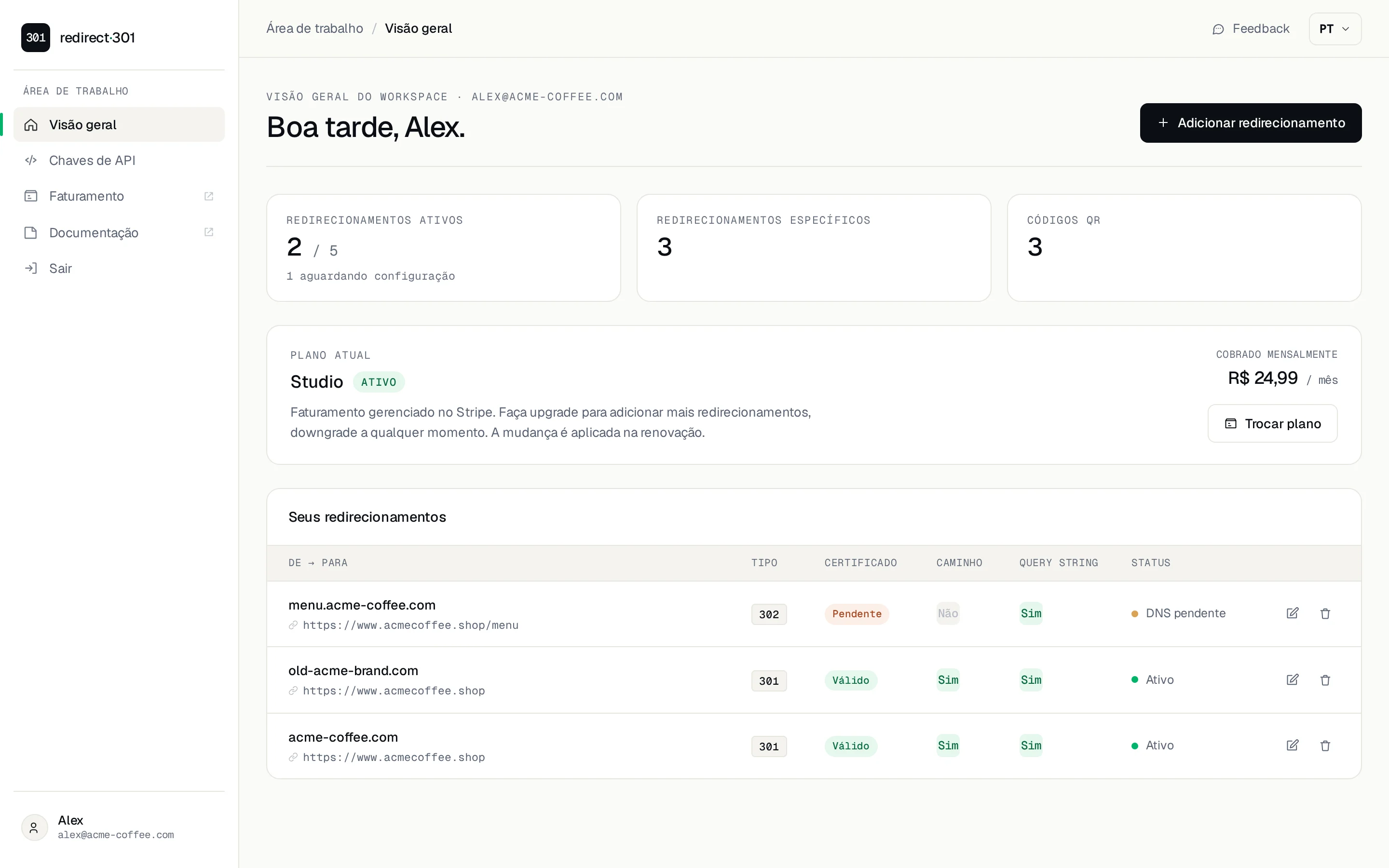This screenshot has width=1389, height=868.
Task: Click the redirect·301 brand name
Action: coord(97,37)
